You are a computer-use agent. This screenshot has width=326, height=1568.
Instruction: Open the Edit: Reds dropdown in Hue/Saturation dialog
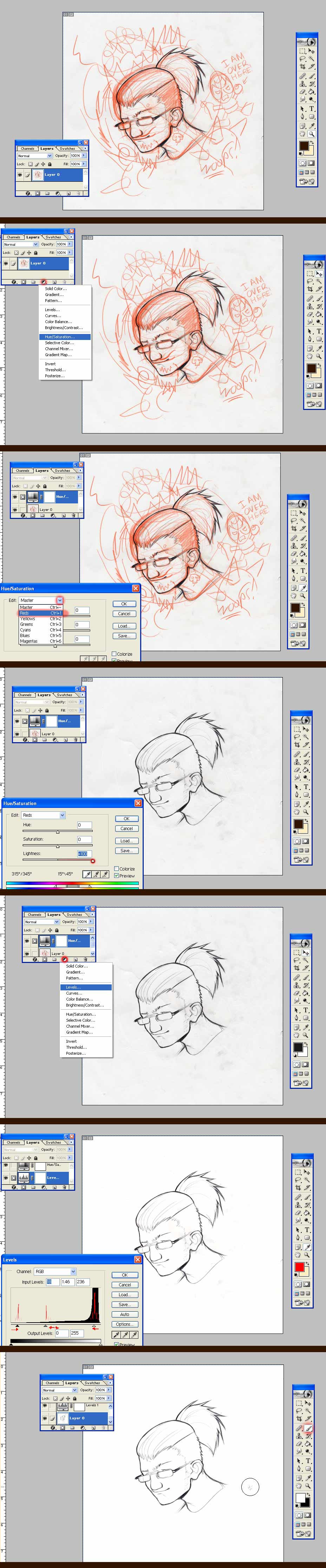[x=63, y=815]
